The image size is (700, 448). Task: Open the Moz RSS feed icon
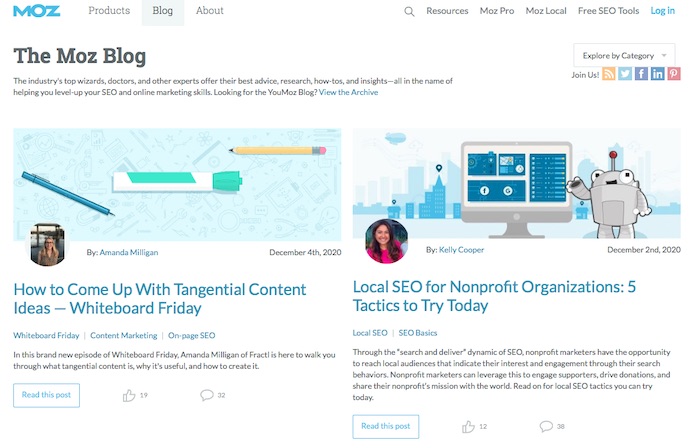click(x=609, y=74)
